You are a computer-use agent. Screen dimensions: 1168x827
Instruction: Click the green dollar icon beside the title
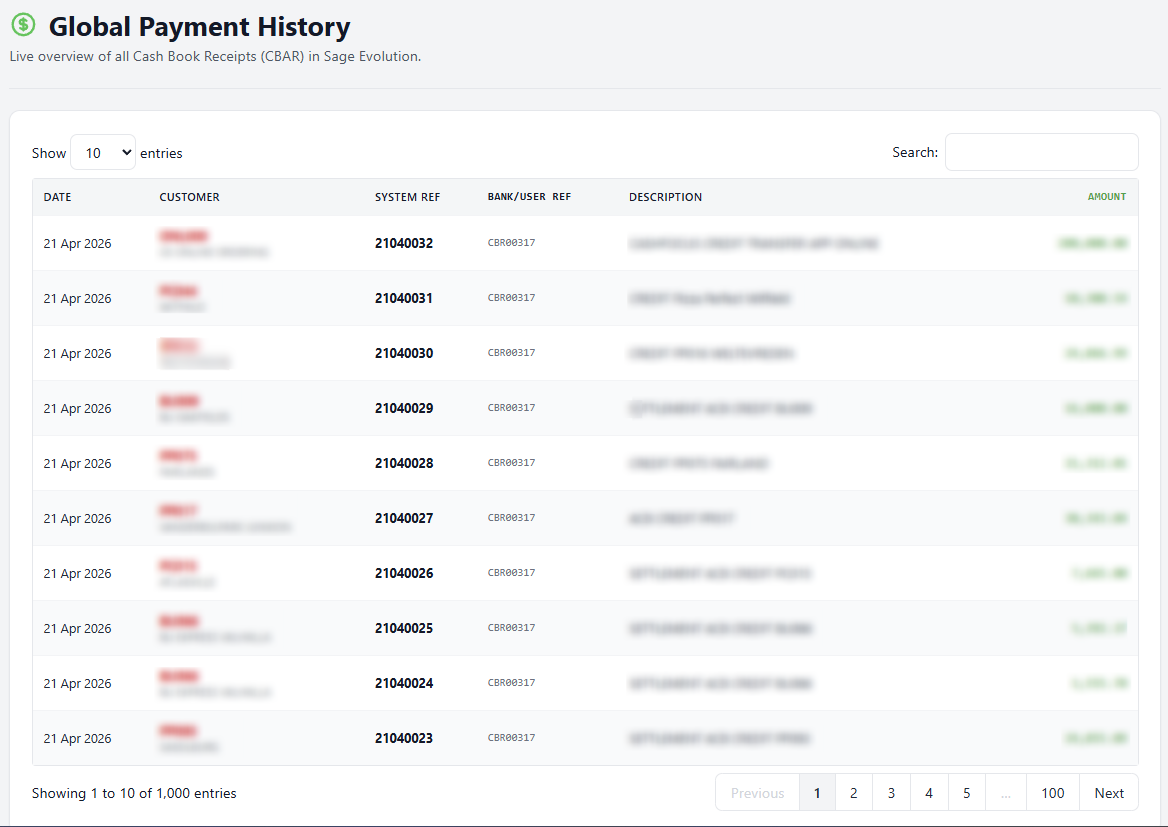pos(23,25)
